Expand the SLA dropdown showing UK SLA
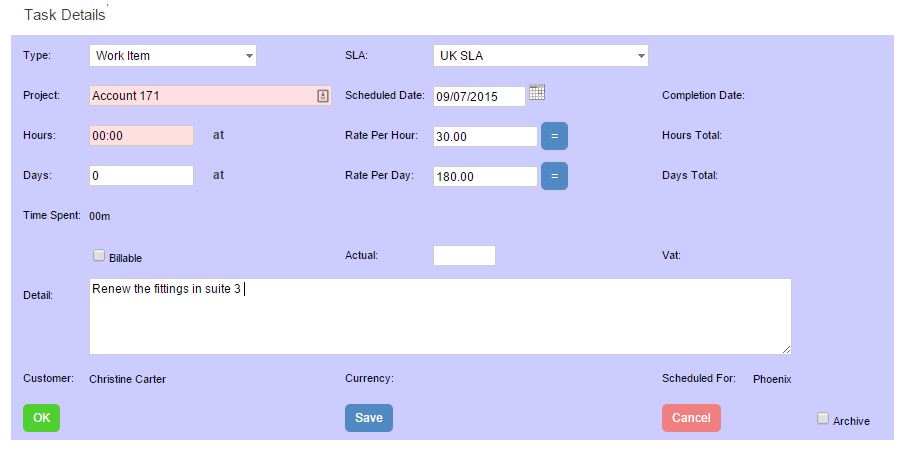Image resolution: width=905 pixels, height=453 pixels. click(540, 56)
